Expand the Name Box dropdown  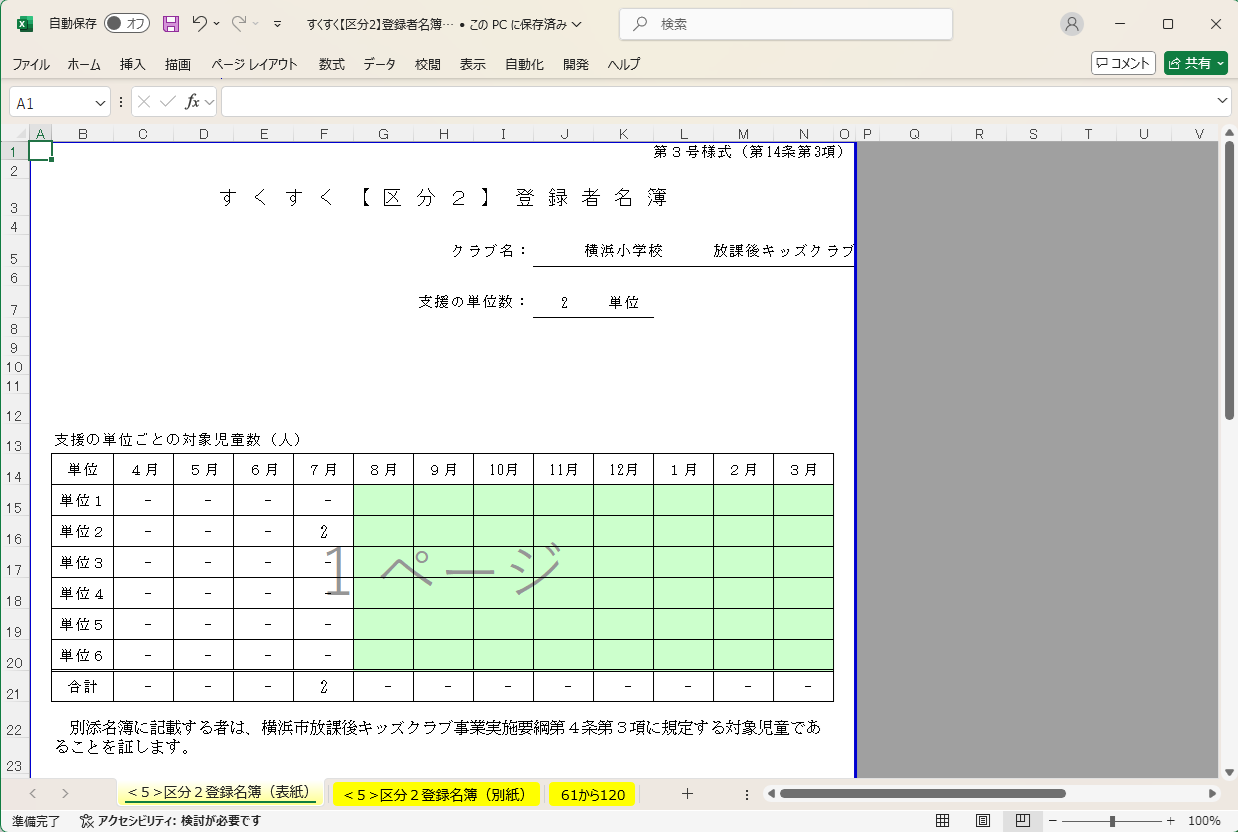101,103
